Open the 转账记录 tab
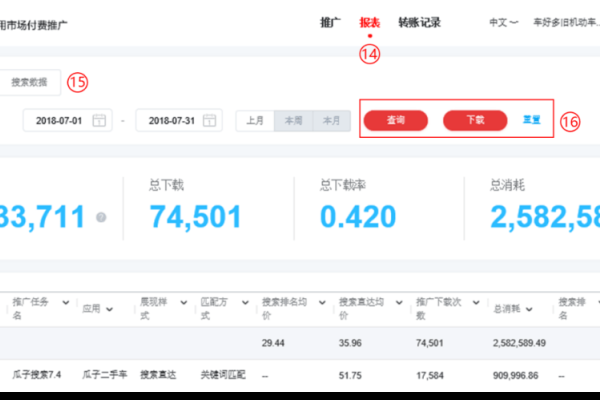This screenshot has width=600, height=400. pos(419,23)
